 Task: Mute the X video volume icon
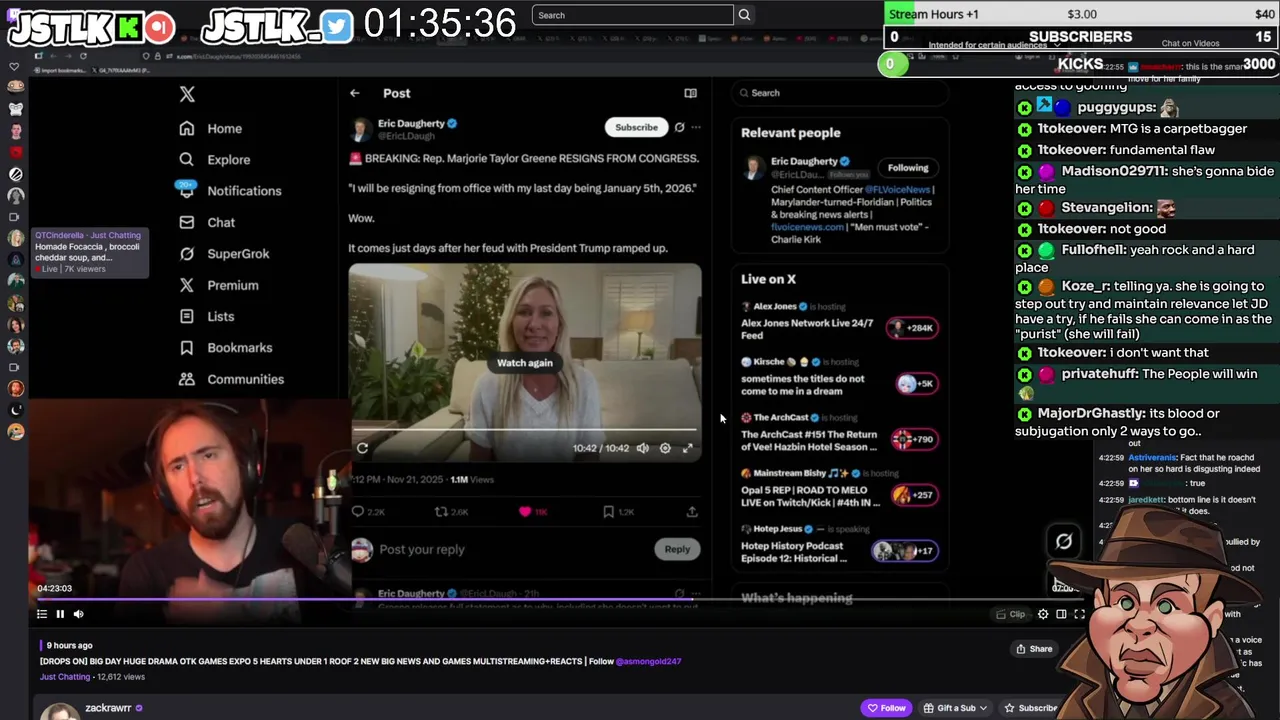coord(643,448)
